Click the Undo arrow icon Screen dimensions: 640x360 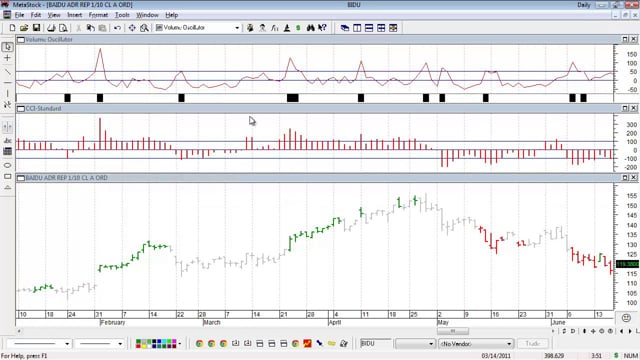tap(118, 28)
